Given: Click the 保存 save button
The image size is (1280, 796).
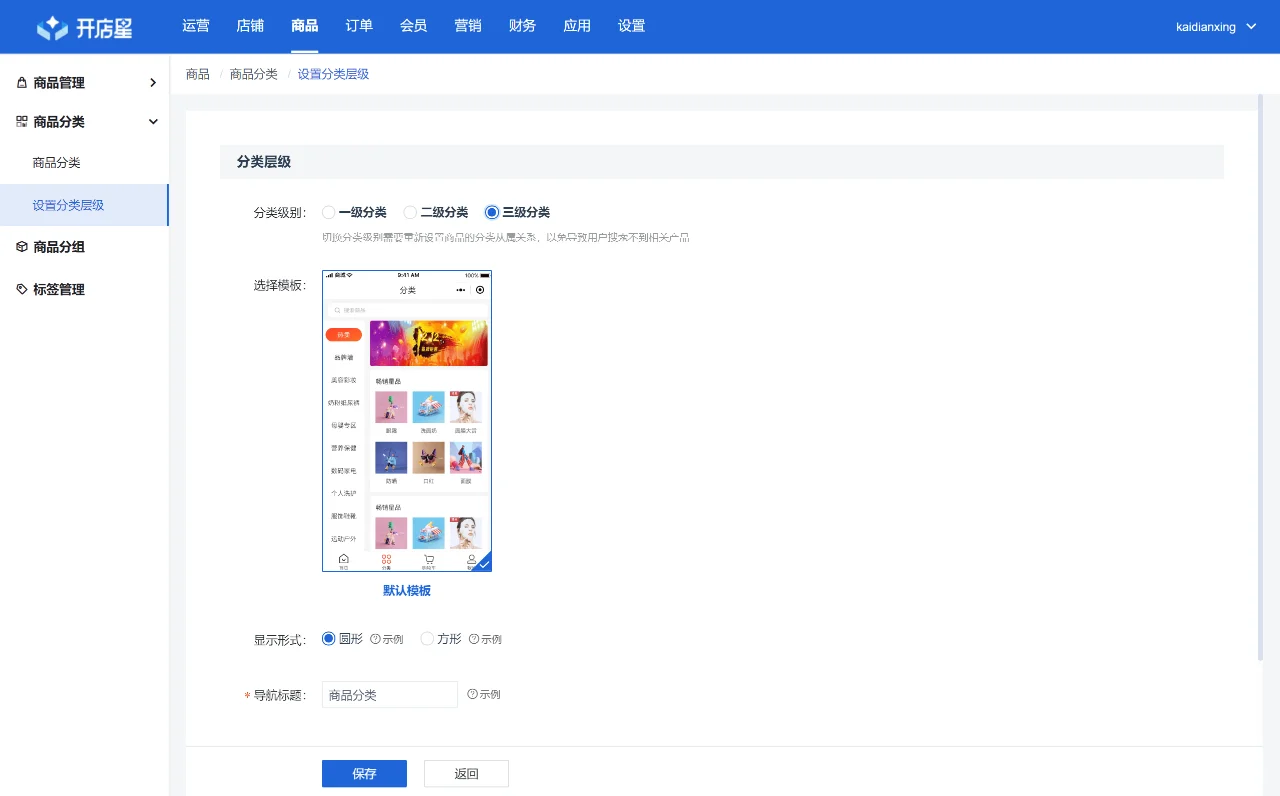Looking at the screenshot, I should 364,773.
